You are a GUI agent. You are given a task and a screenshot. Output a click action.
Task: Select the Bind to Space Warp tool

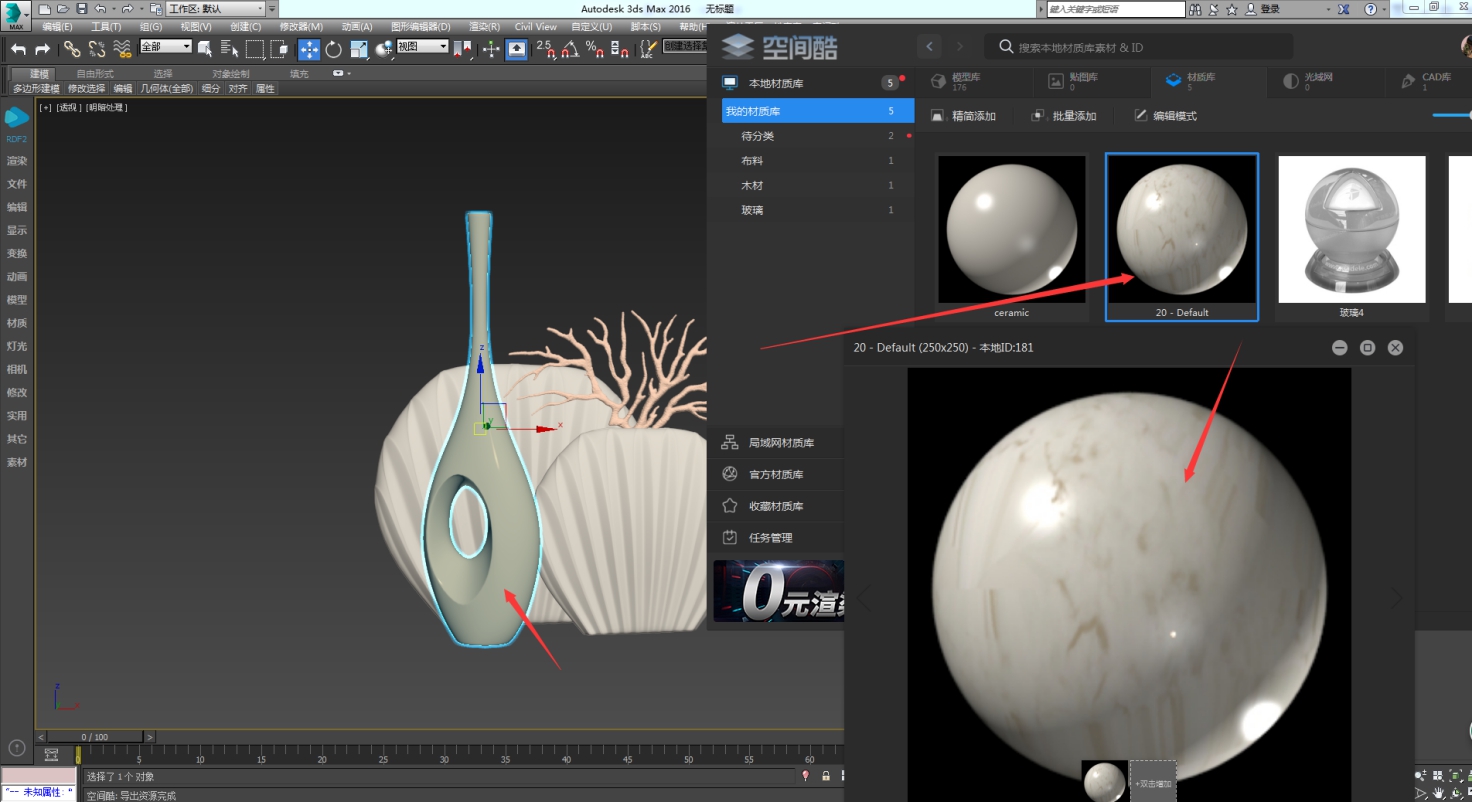coord(122,48)
